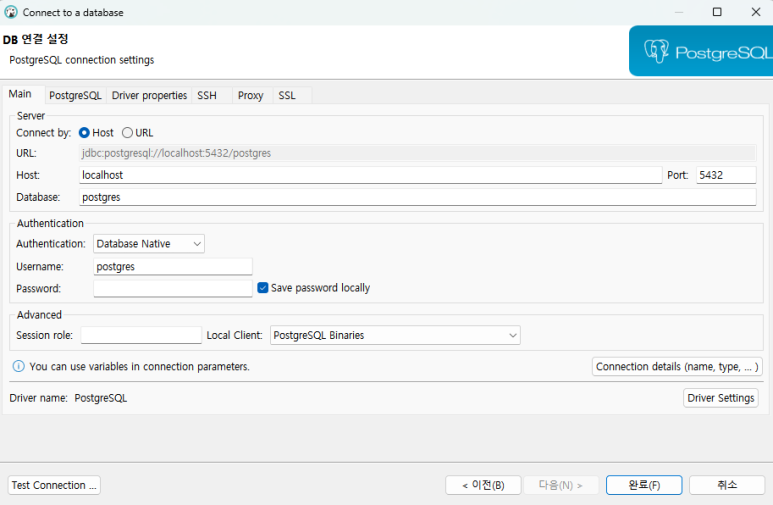Image resolution: width=773 pixels, height=505 pixels.
Task: Click the Password input field
Action: click(173, 289)
